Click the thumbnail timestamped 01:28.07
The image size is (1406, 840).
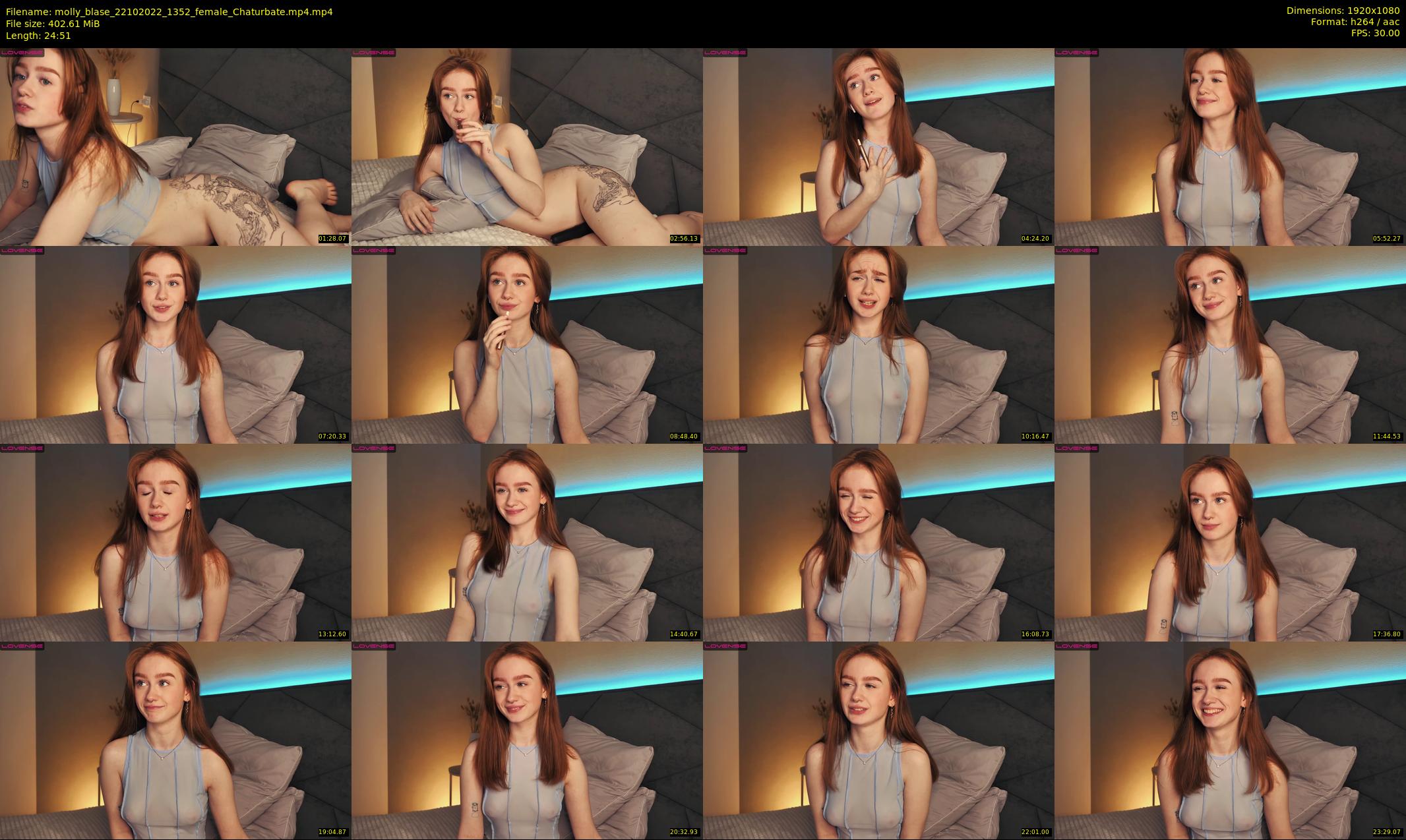175,146
